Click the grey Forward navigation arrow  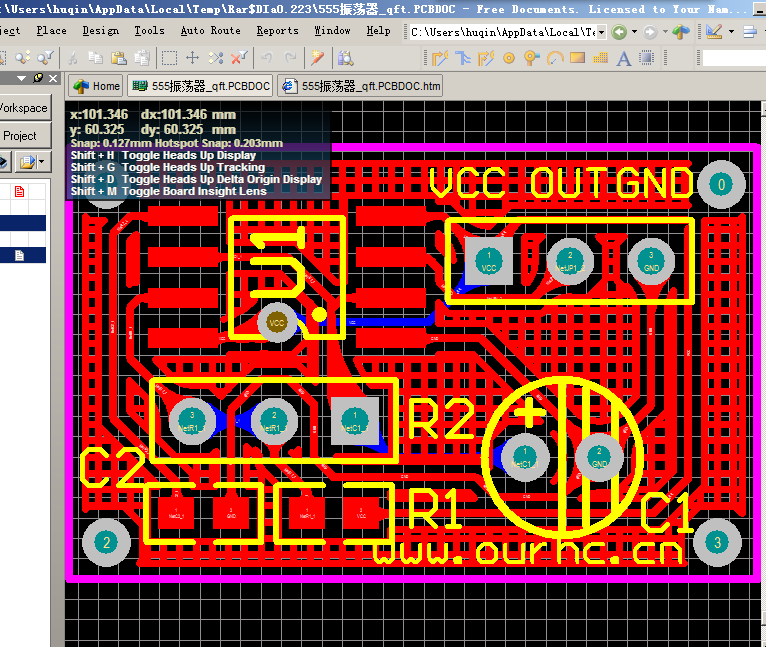click(x=650, y=32)
